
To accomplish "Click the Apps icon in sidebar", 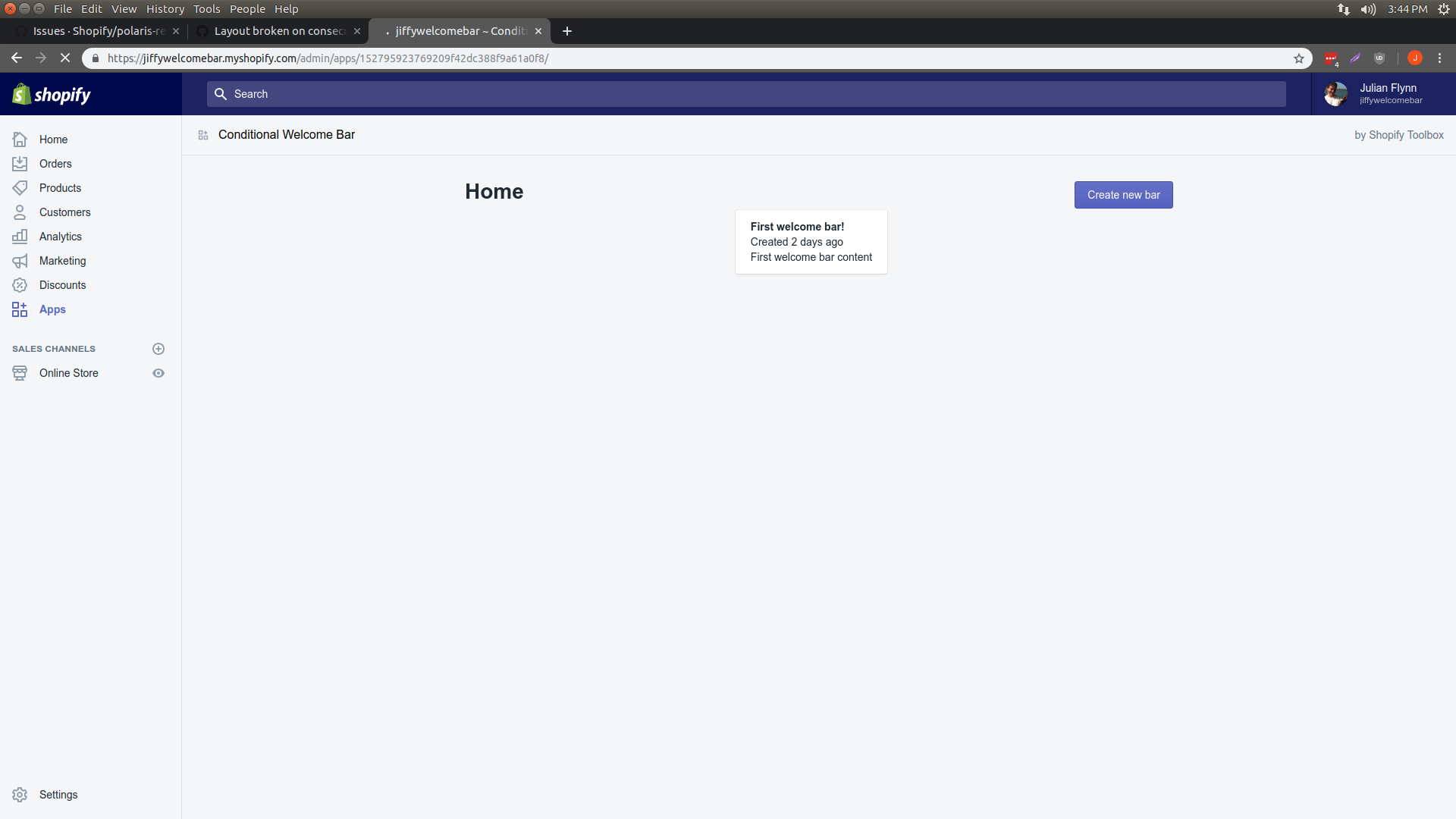I will point(19,309).
